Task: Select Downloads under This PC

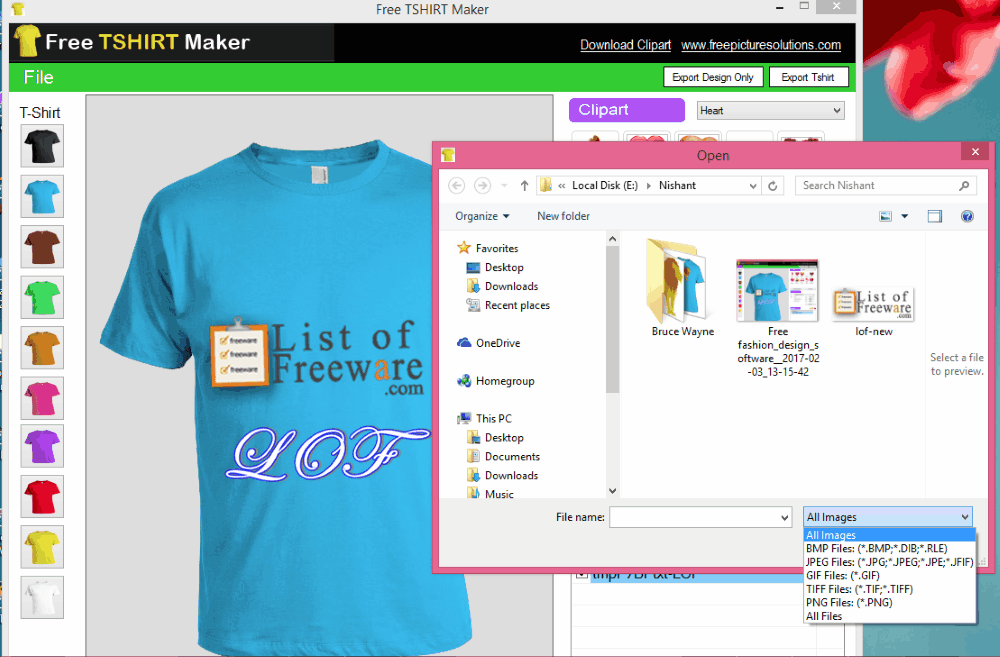Action: [x=502, y=476]
